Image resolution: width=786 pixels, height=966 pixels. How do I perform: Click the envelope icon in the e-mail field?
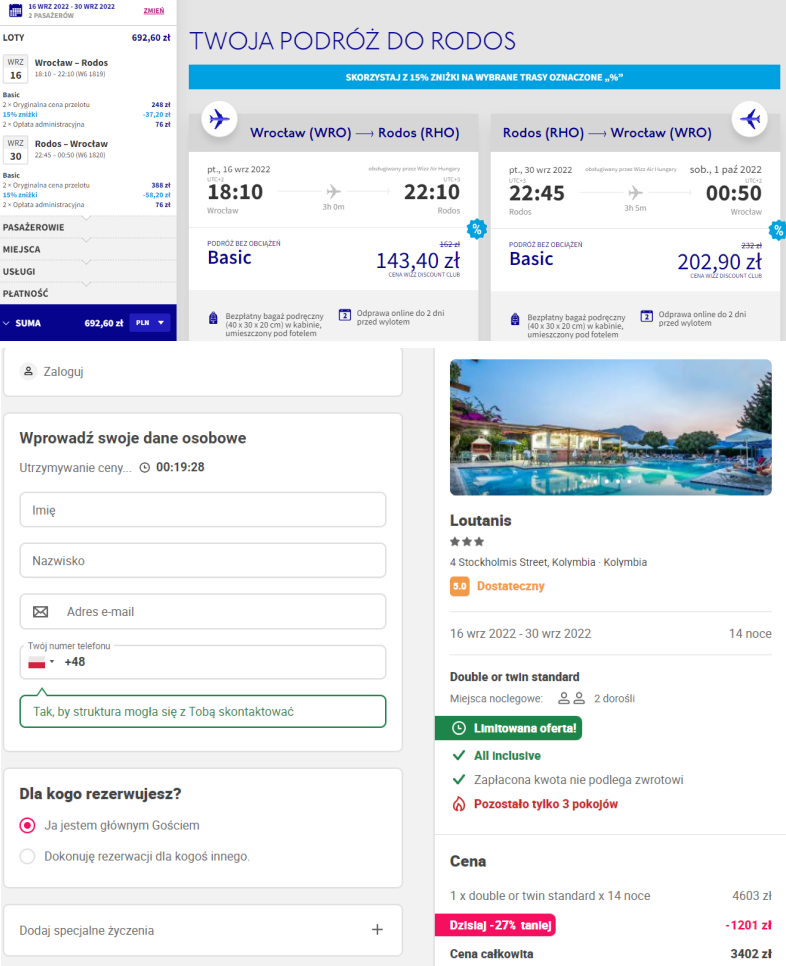[x=41, y=611]
